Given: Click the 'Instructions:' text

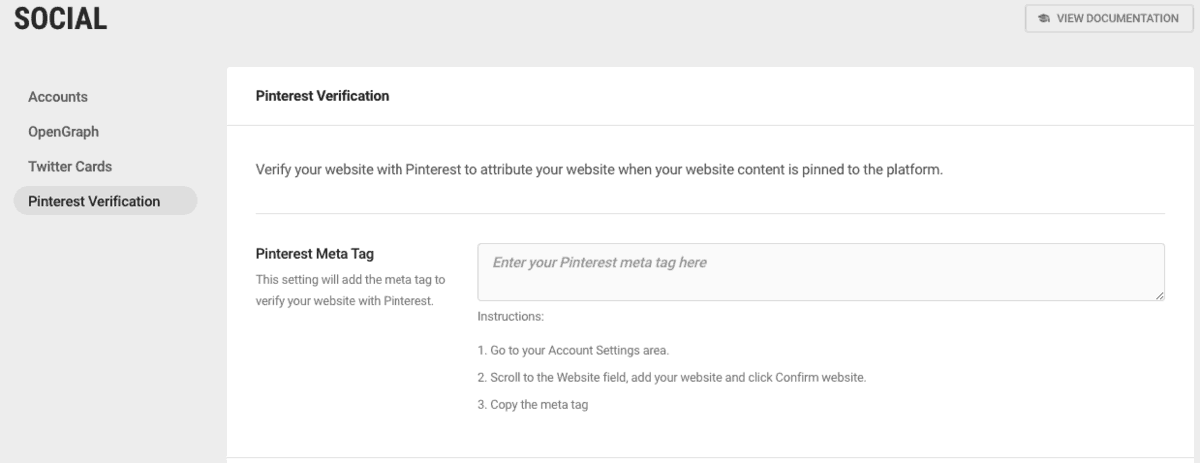Looking at the screenshot, I should [x=510, y=318].
